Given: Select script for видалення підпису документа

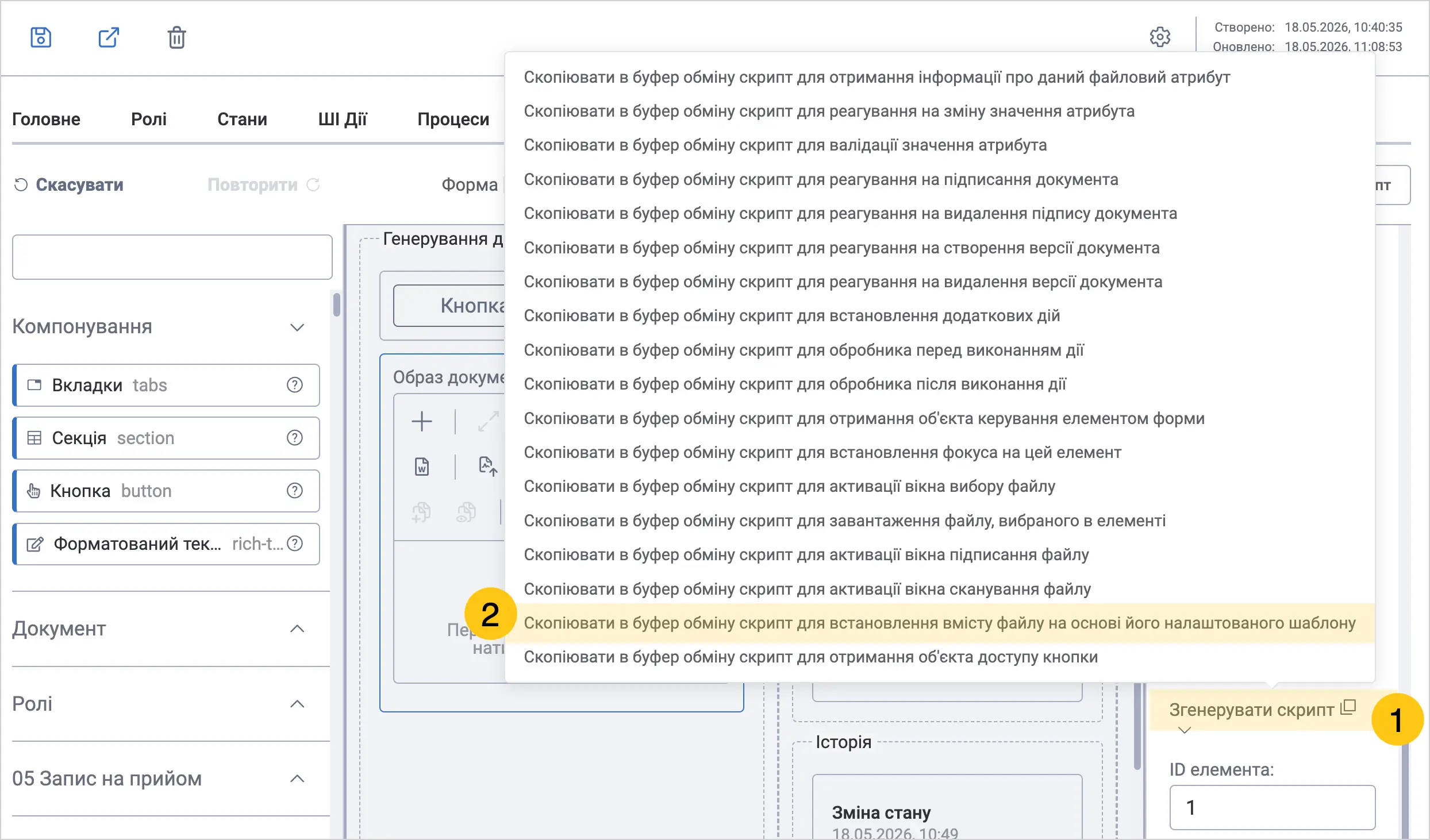Looking at the screenshot, I should point(940,213).
